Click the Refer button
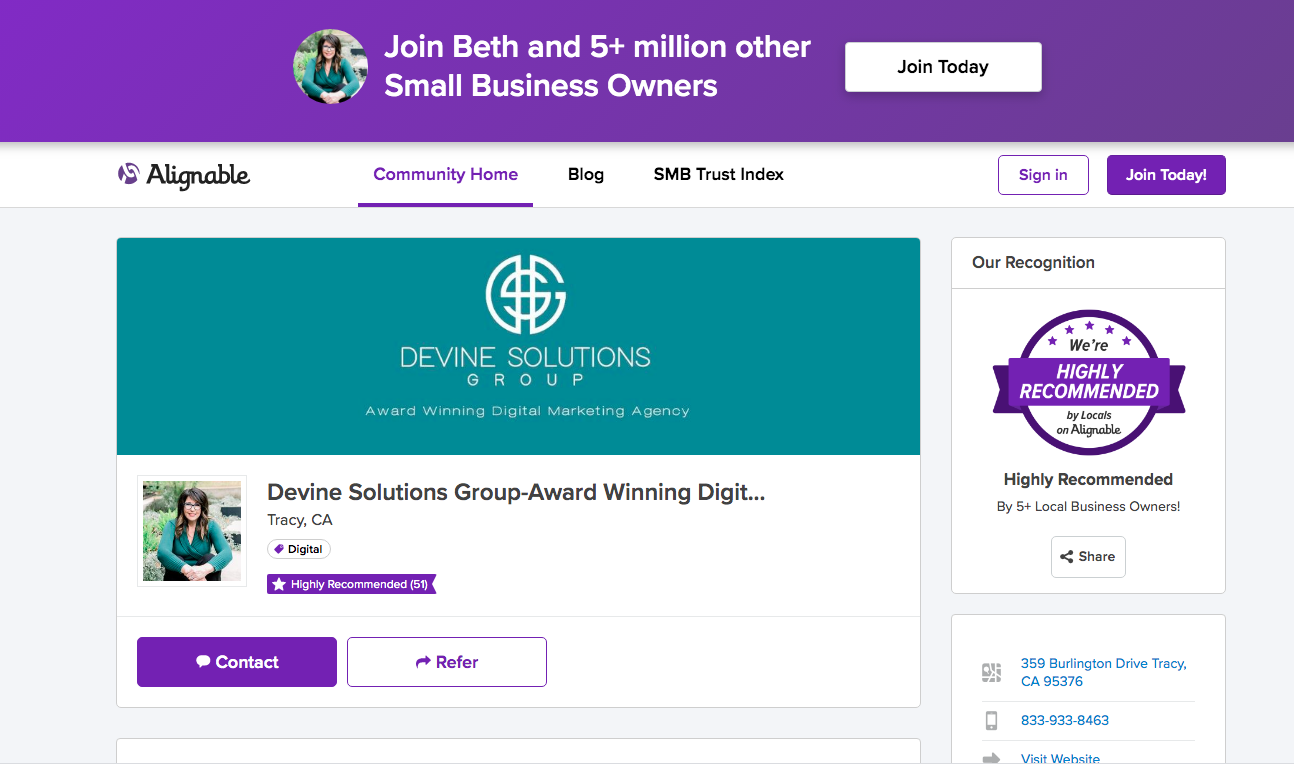The height and width of the screenshot is (765, 1294). click(x=447, y=662)
